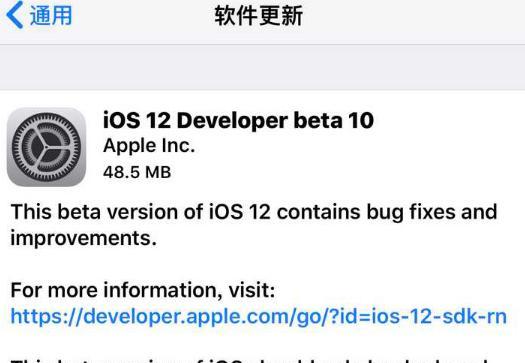The height and width of the screenshot is (363, 525).
Task: Select the iOS 12 Developer beta 10 heading
Action: (x=238, y=120)
